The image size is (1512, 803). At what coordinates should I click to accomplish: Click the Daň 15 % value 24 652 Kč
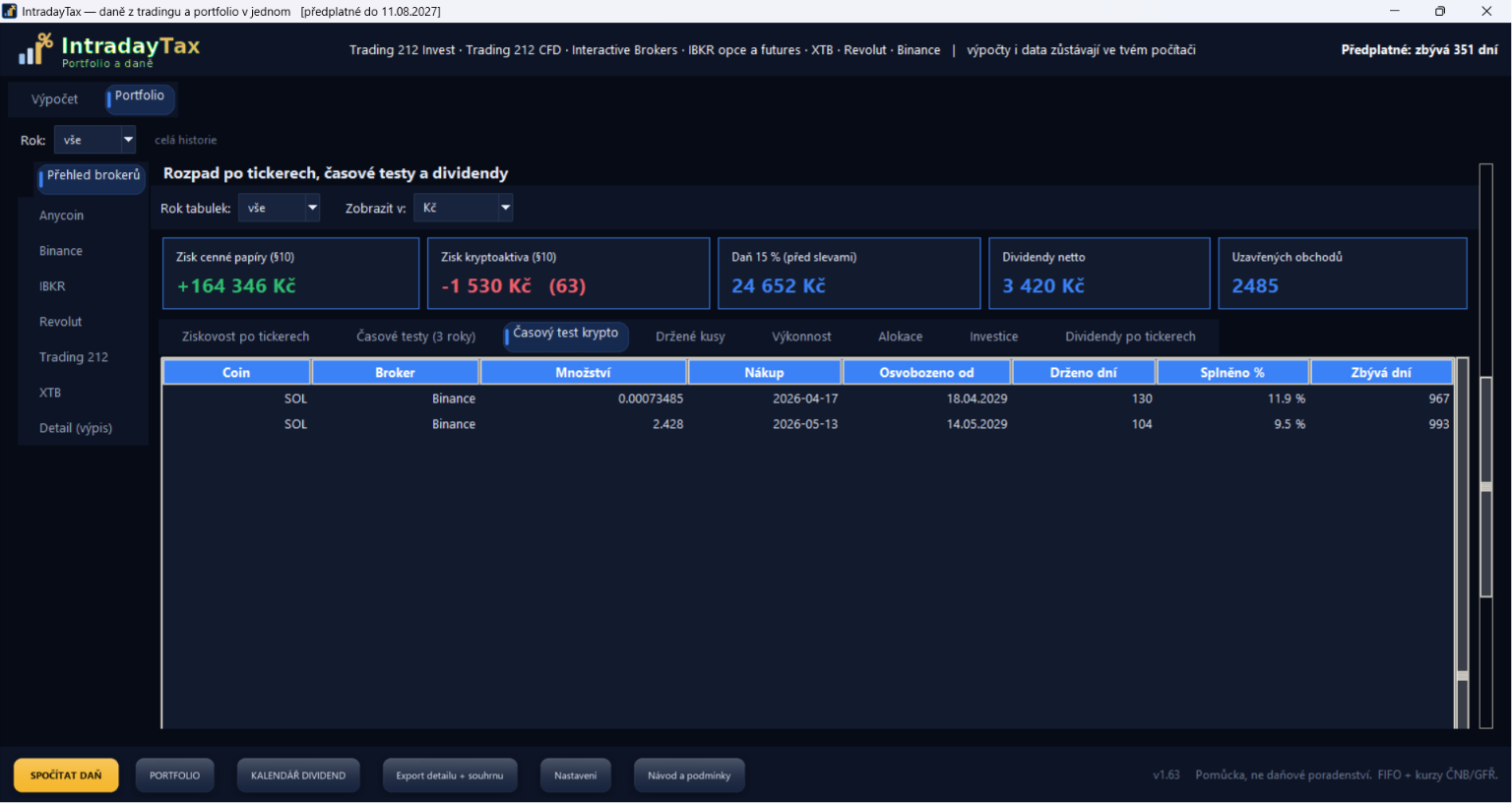[779, 286]
